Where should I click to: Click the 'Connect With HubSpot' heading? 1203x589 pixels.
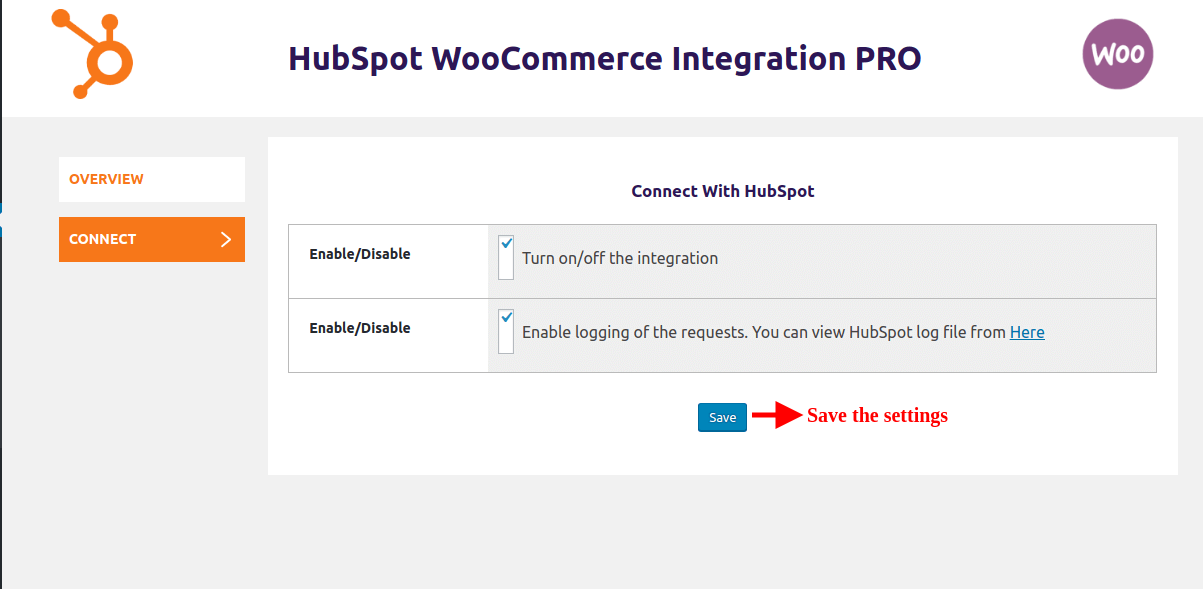point(722,191)
